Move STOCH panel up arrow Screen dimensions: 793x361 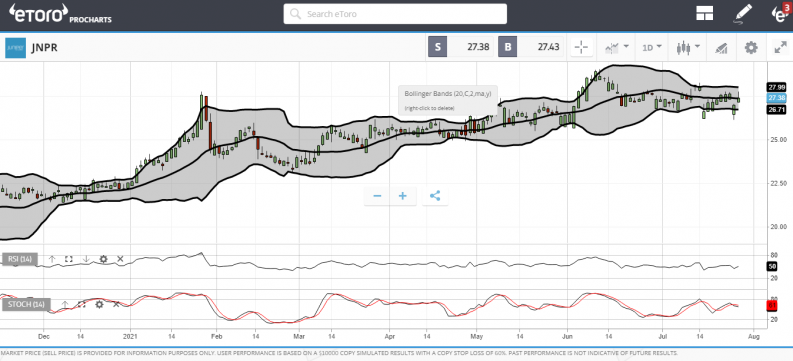click(x=65, y=304)
